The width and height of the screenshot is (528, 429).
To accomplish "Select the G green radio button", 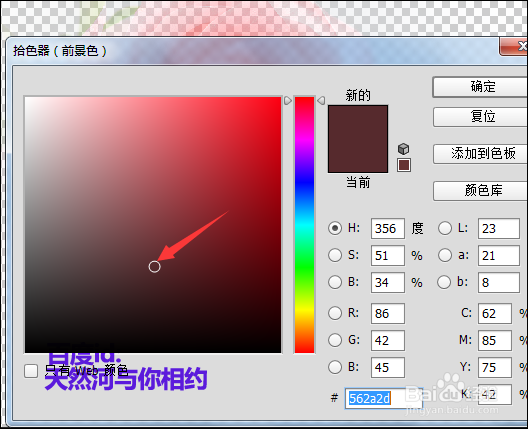I will [x=335, y=340].
